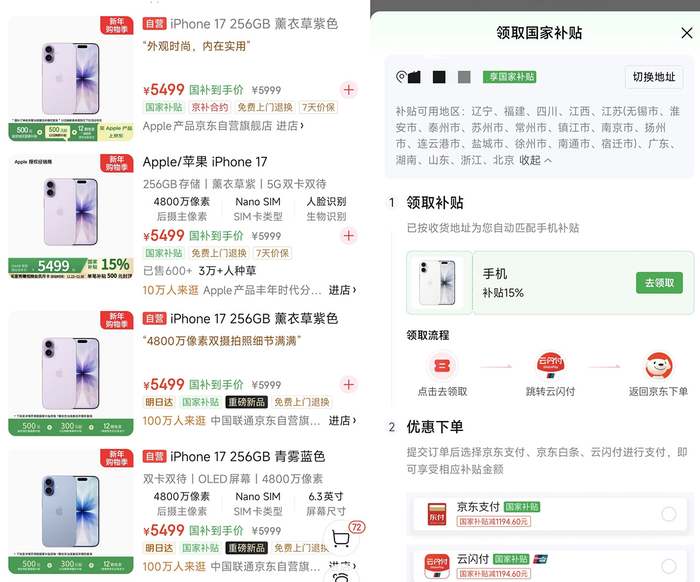Open the 青雾蓝色 iPhone 17 product thumbnail
Viewport: 700px width, 582px height.
[71, 511]
